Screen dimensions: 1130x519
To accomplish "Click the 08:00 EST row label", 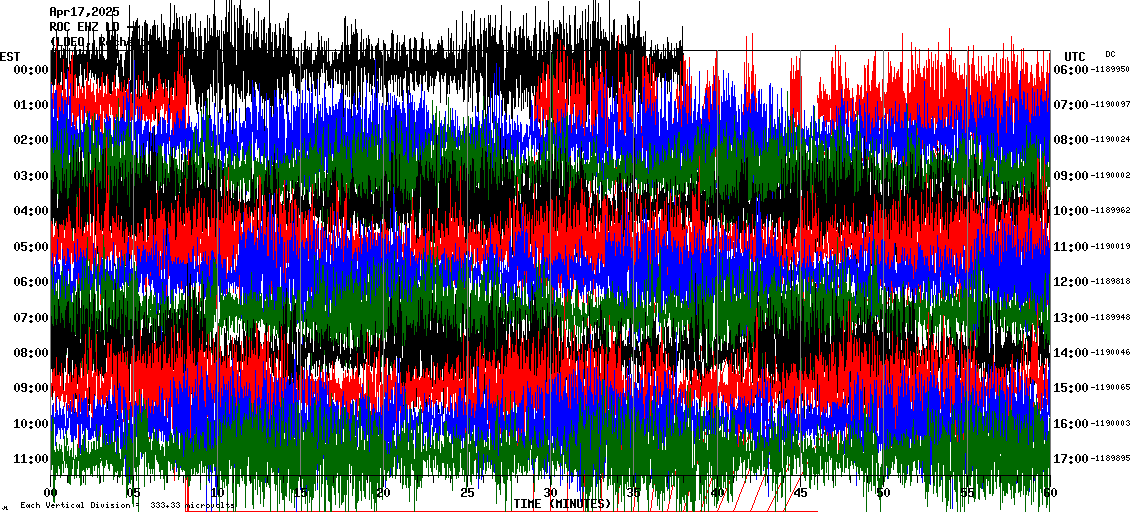I will click(x=32, y=353).
